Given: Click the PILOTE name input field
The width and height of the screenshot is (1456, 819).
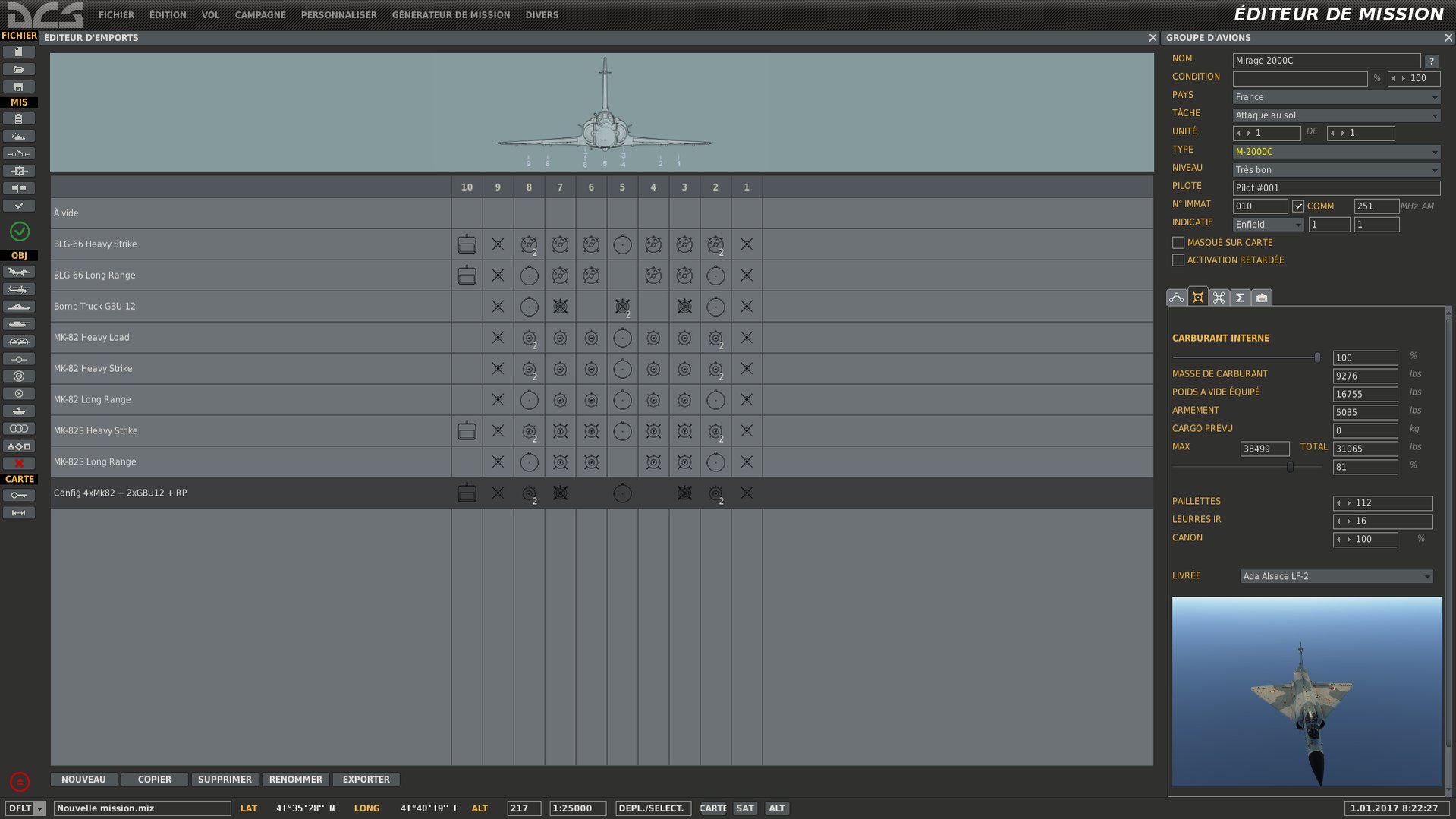Looking at the screenshot, I should pyautogui.click(x=1336, y=188).
